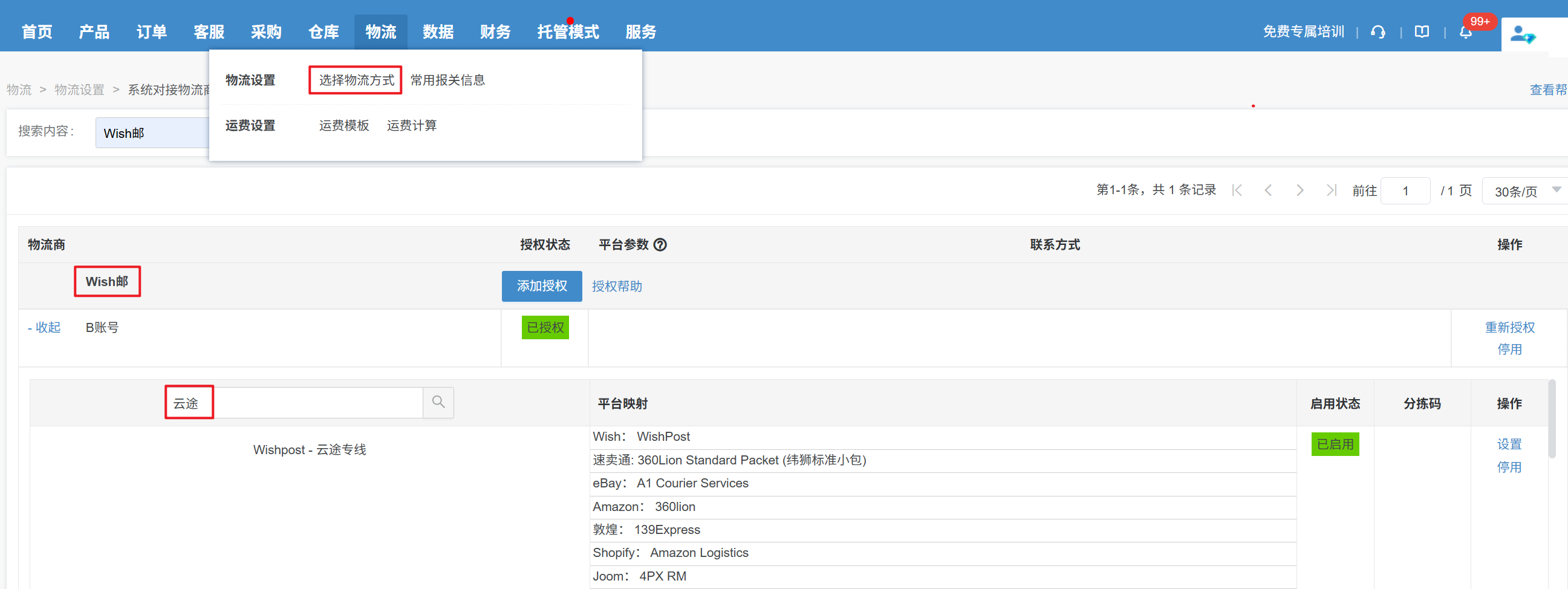
Task: Select 选择物流方式 in the logistics submenu
Action: click(x=356, y=80)
